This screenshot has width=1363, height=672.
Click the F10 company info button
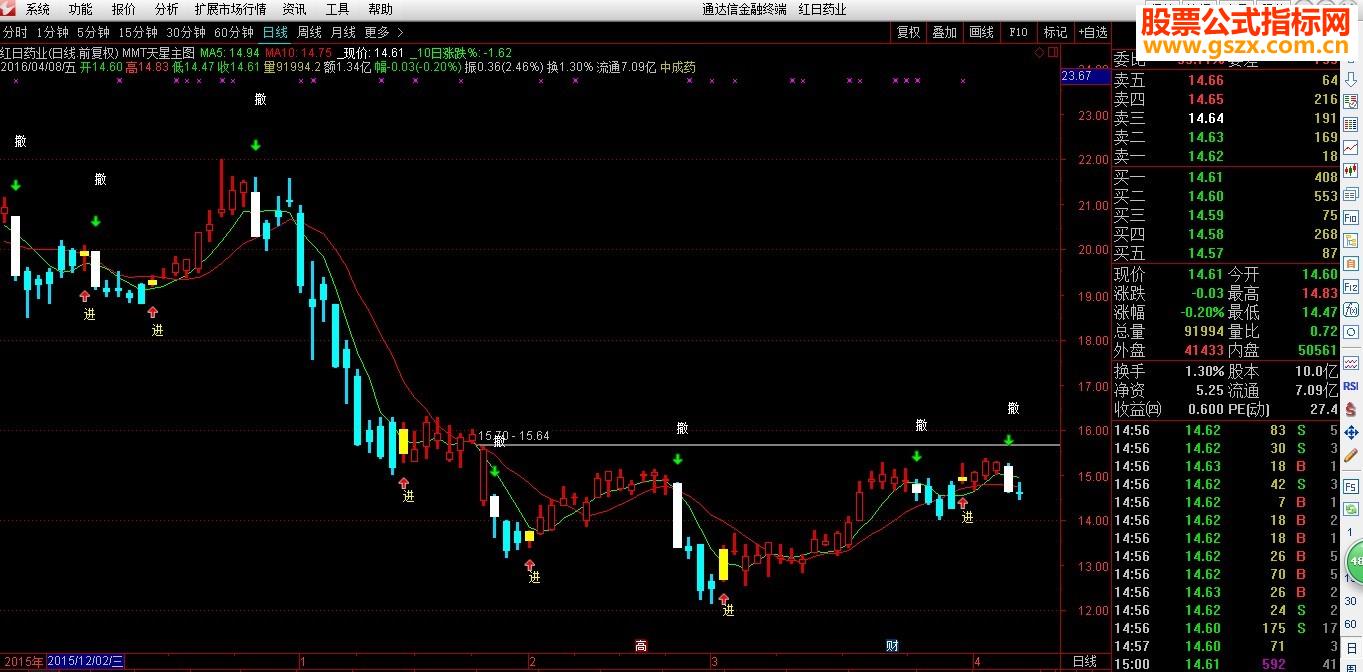click(1018, 32)
